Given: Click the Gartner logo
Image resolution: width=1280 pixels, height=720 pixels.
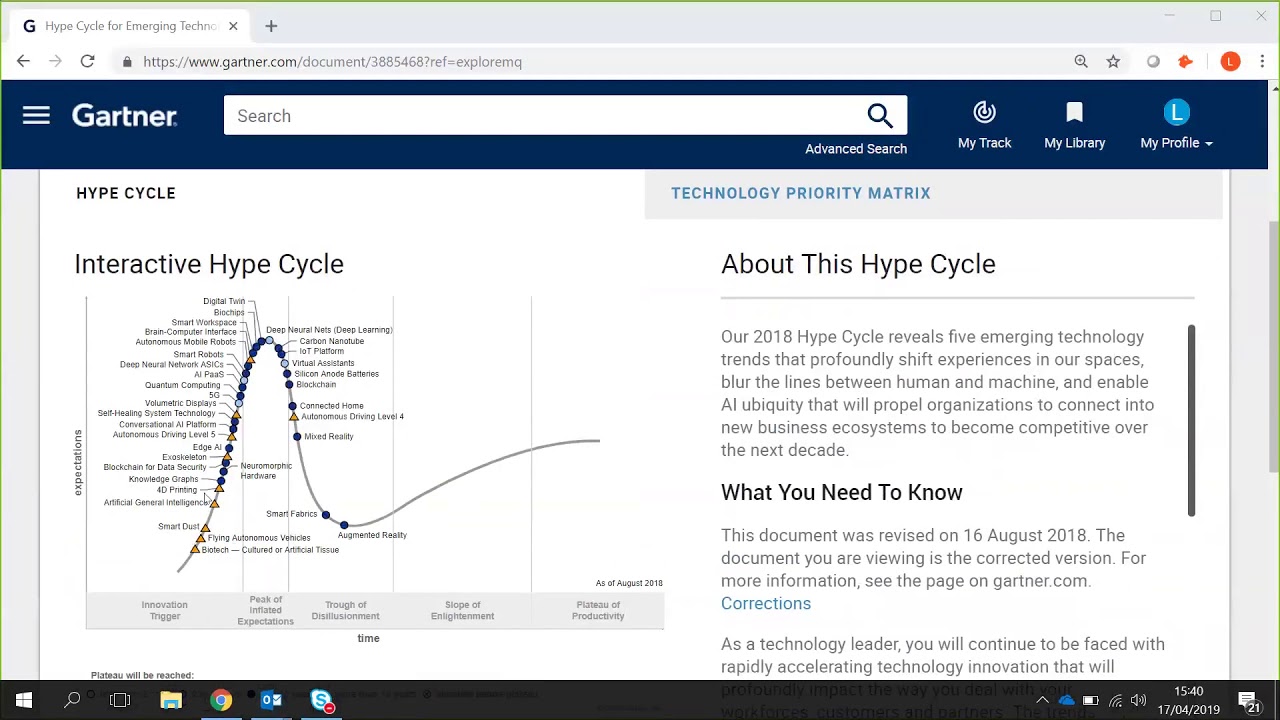Looking at the screenshot, I should coord(124,116).
